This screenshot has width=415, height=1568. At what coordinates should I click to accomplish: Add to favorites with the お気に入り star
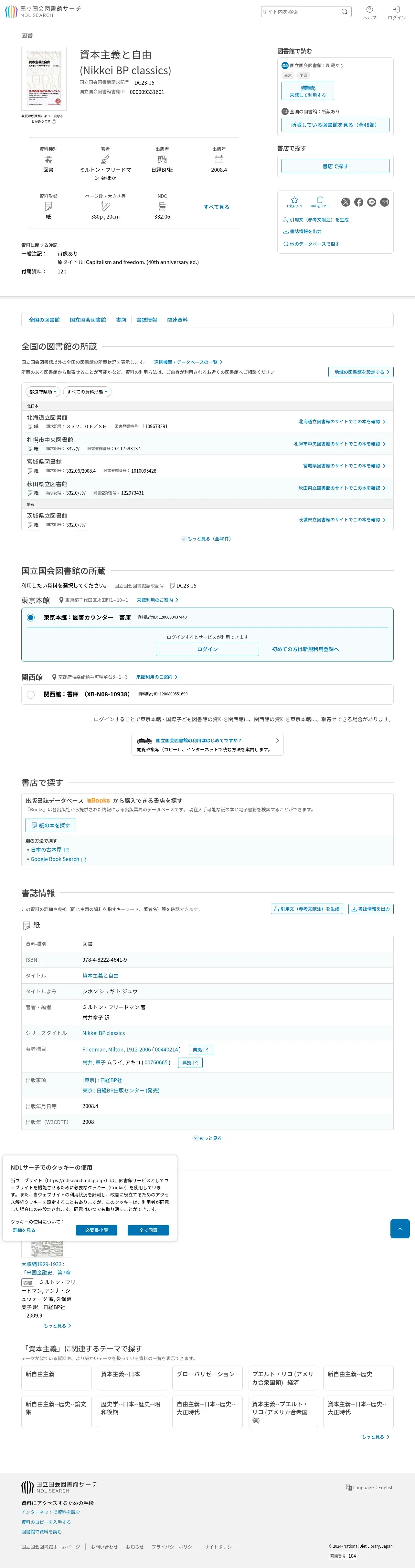294,202
